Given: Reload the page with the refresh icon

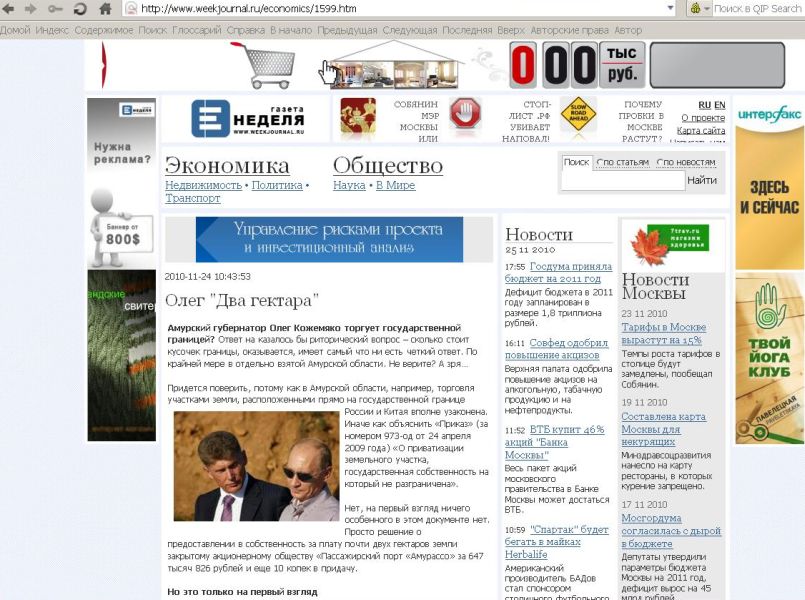Looking at the screenshot, I should click(80, 9).
